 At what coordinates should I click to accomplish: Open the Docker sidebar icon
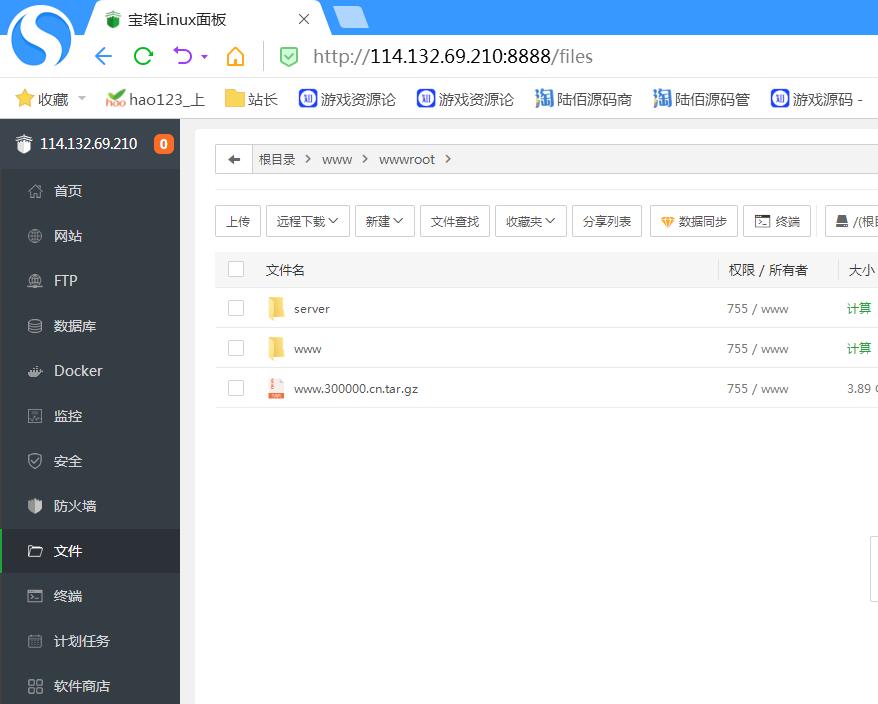tap(35, 371)
